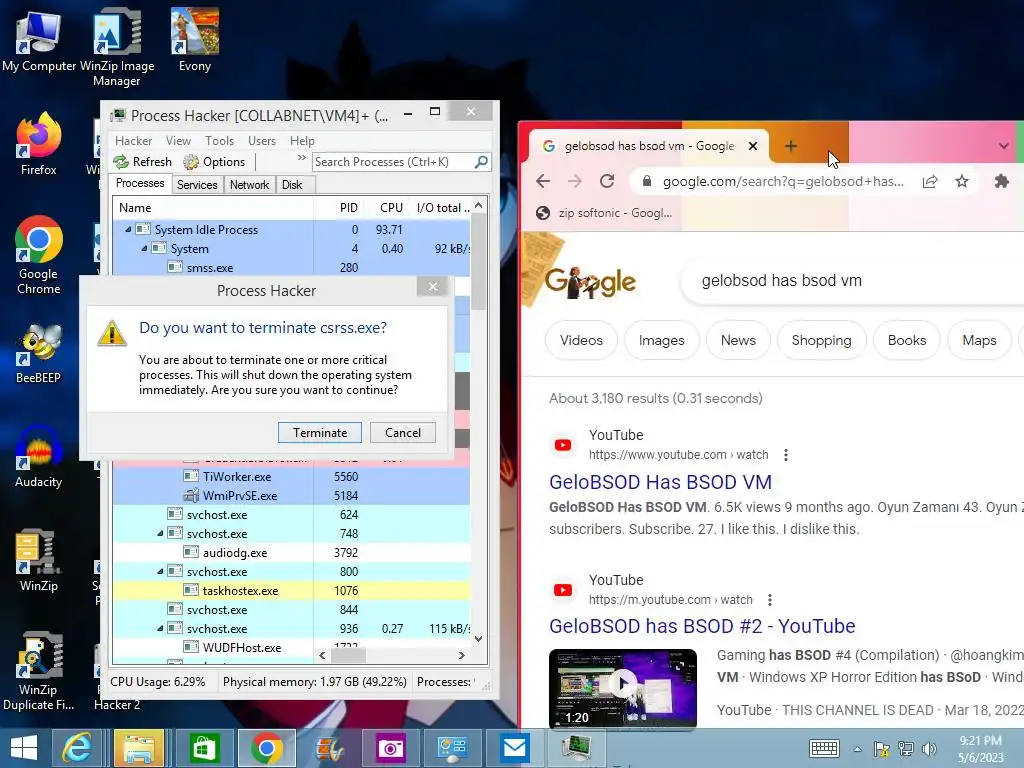Open the Firefox desktop icon
This screenshot has height=768, width=1024.
click(39, 144)
